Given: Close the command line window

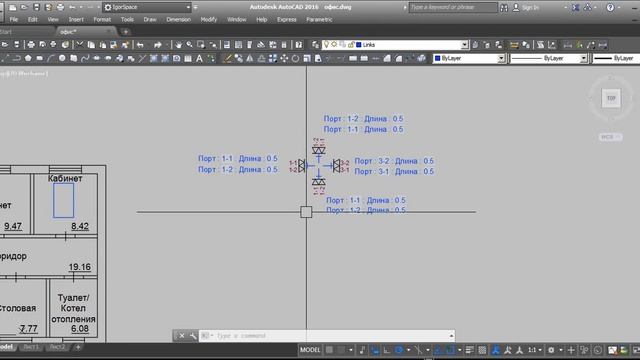Looking at the screenshot, I should pos(182,336).
